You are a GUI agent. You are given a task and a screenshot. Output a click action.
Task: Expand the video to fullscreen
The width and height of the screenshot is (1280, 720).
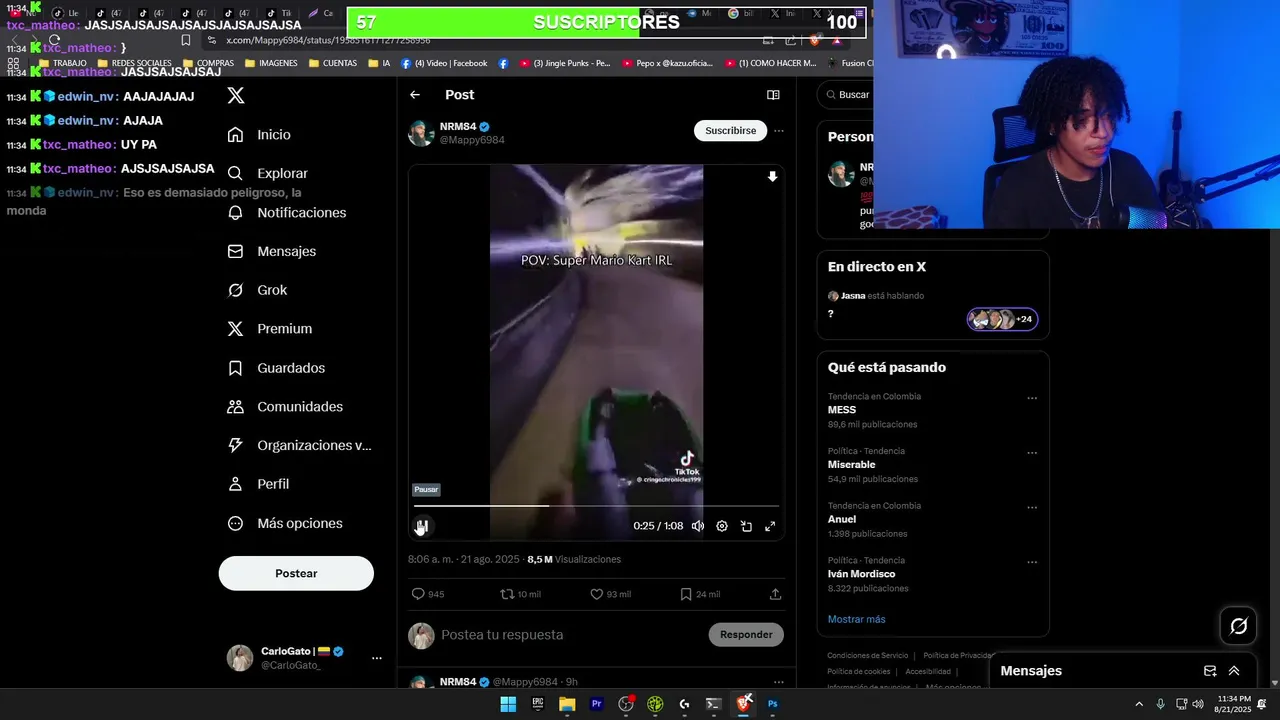(770, 526)
